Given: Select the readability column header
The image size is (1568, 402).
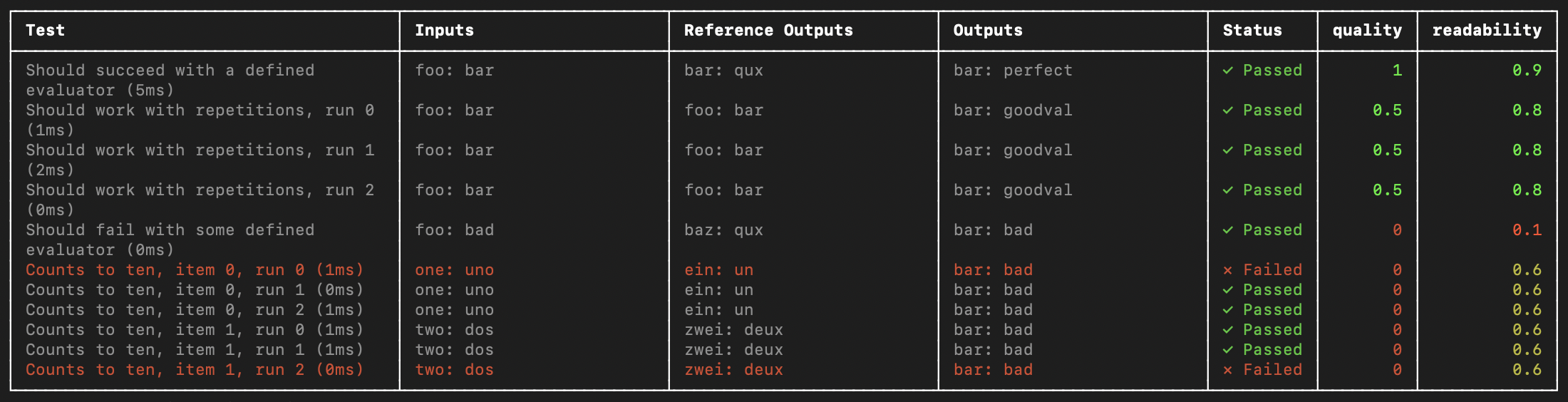Looking at the screenshot, I should tap(1487, 30).
